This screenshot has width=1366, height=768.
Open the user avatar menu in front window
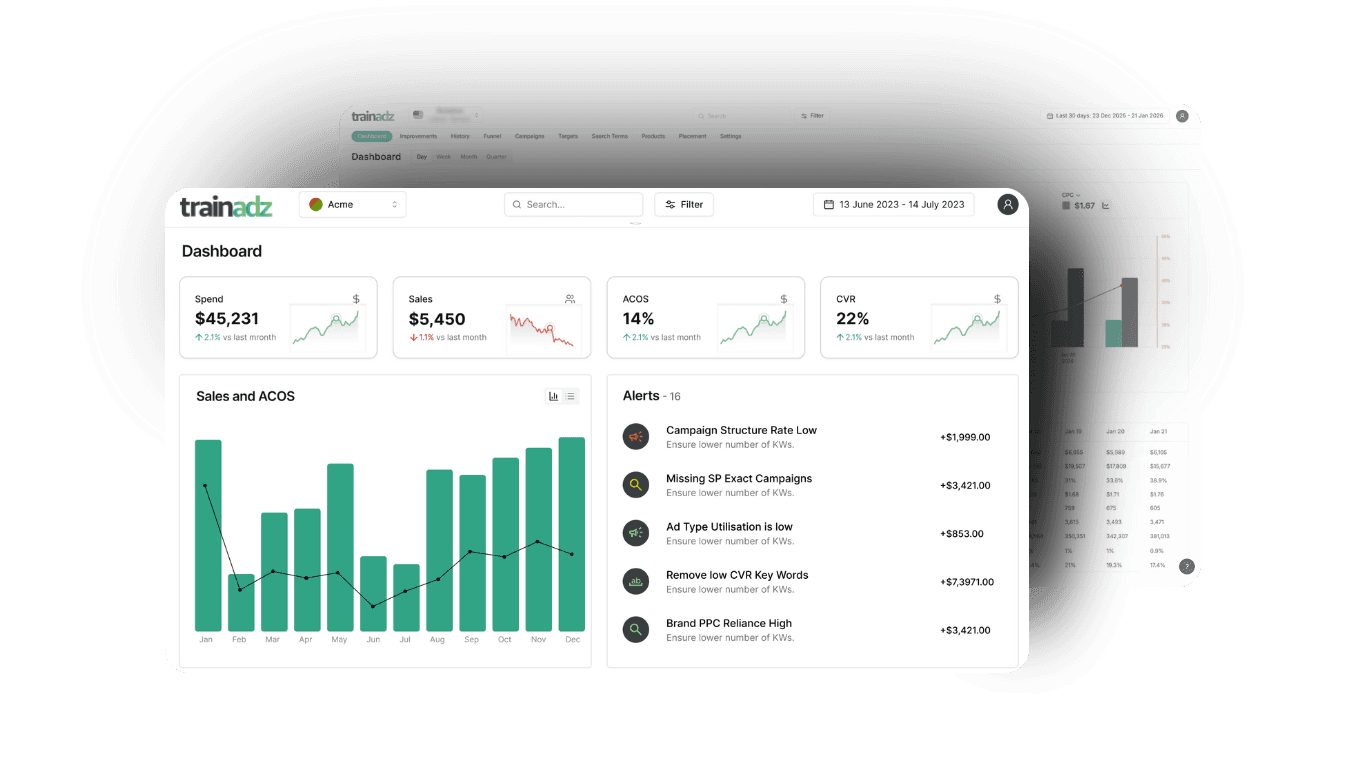point(1008,204)
